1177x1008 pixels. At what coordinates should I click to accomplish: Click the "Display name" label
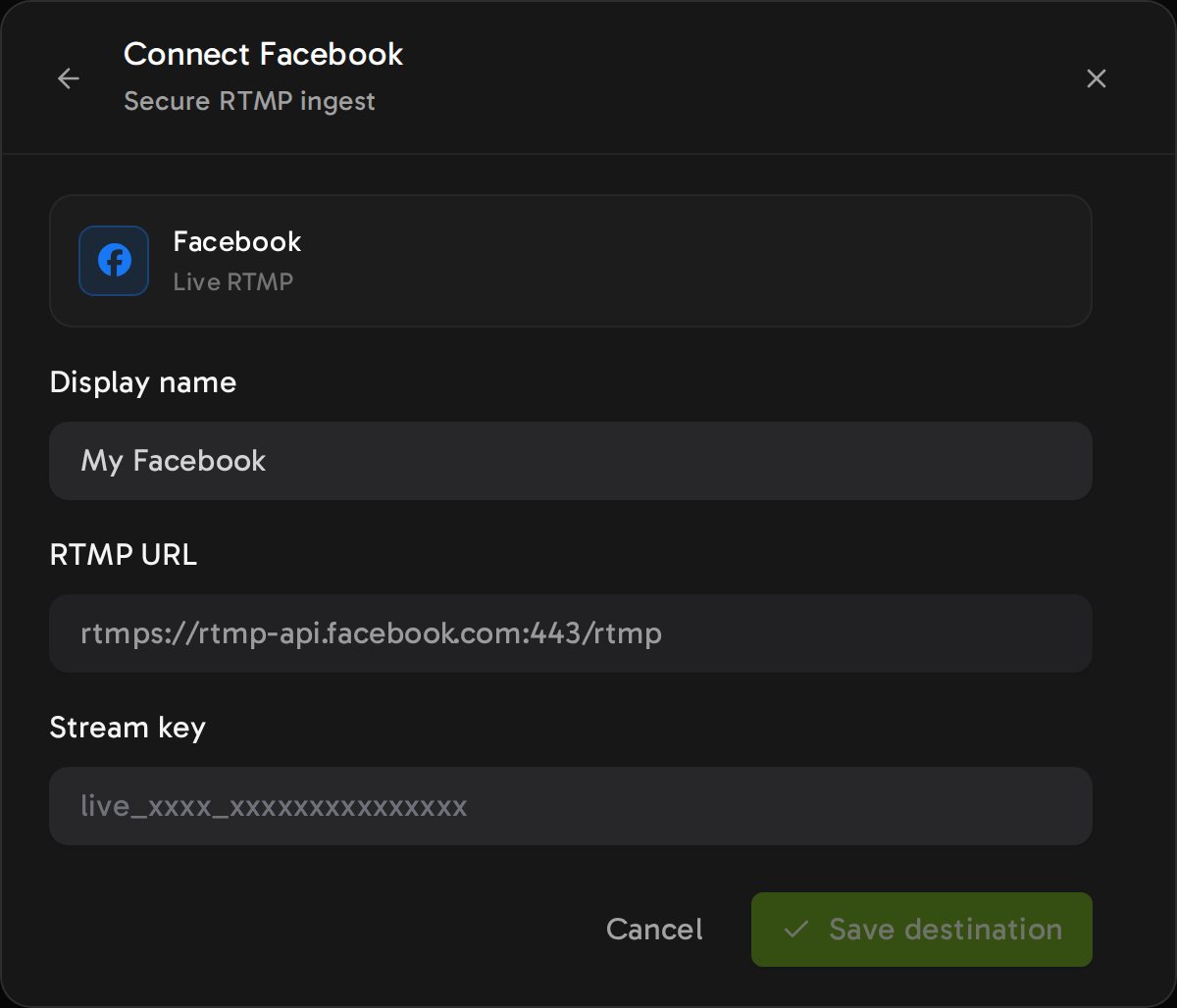(143, 382)
